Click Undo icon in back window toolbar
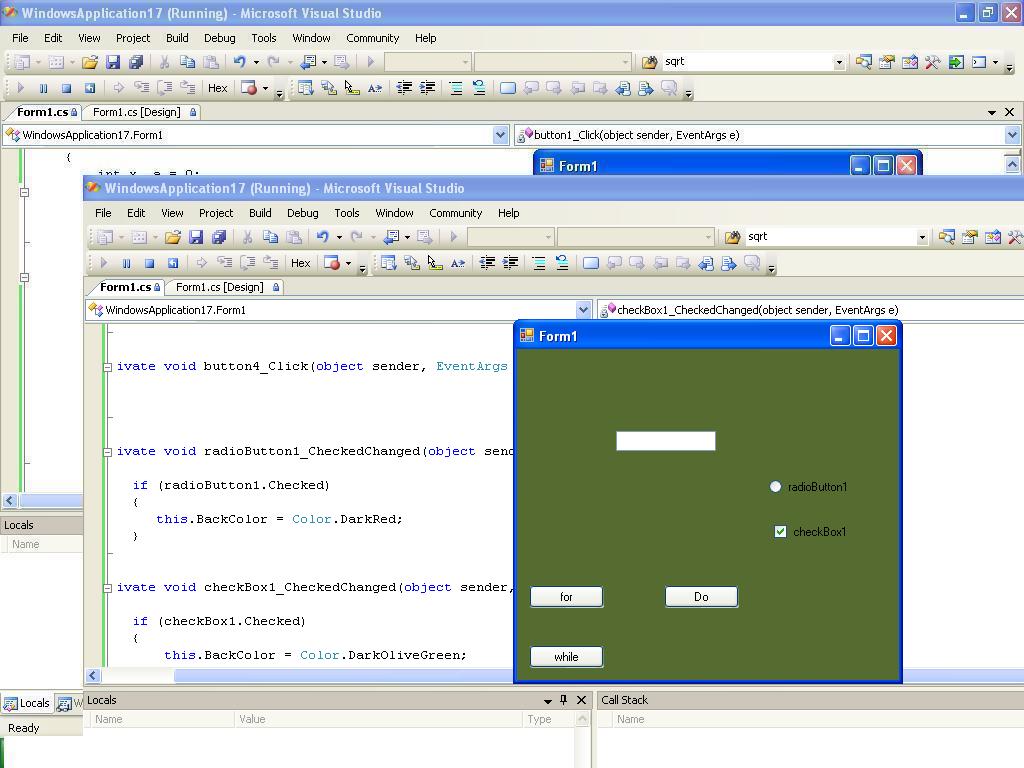1024x768 pixels. 240,62
